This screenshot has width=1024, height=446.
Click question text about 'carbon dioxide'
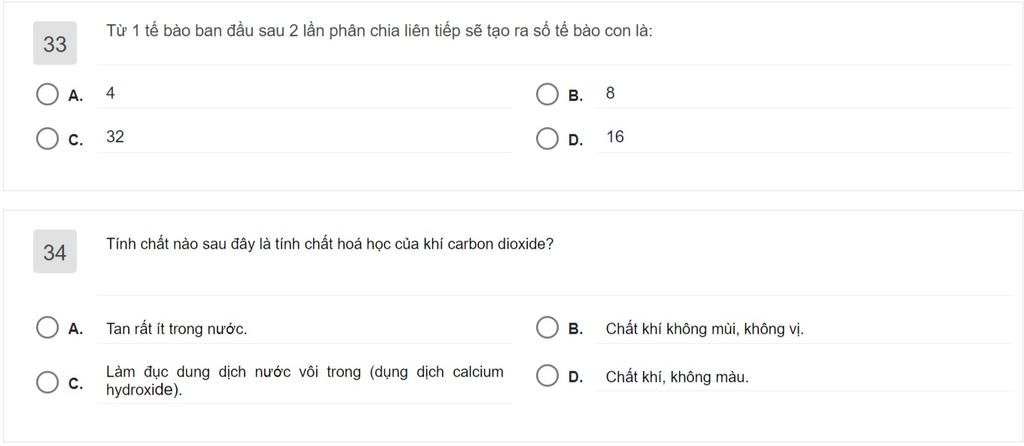pyautogui.click(x=330, y=245)
